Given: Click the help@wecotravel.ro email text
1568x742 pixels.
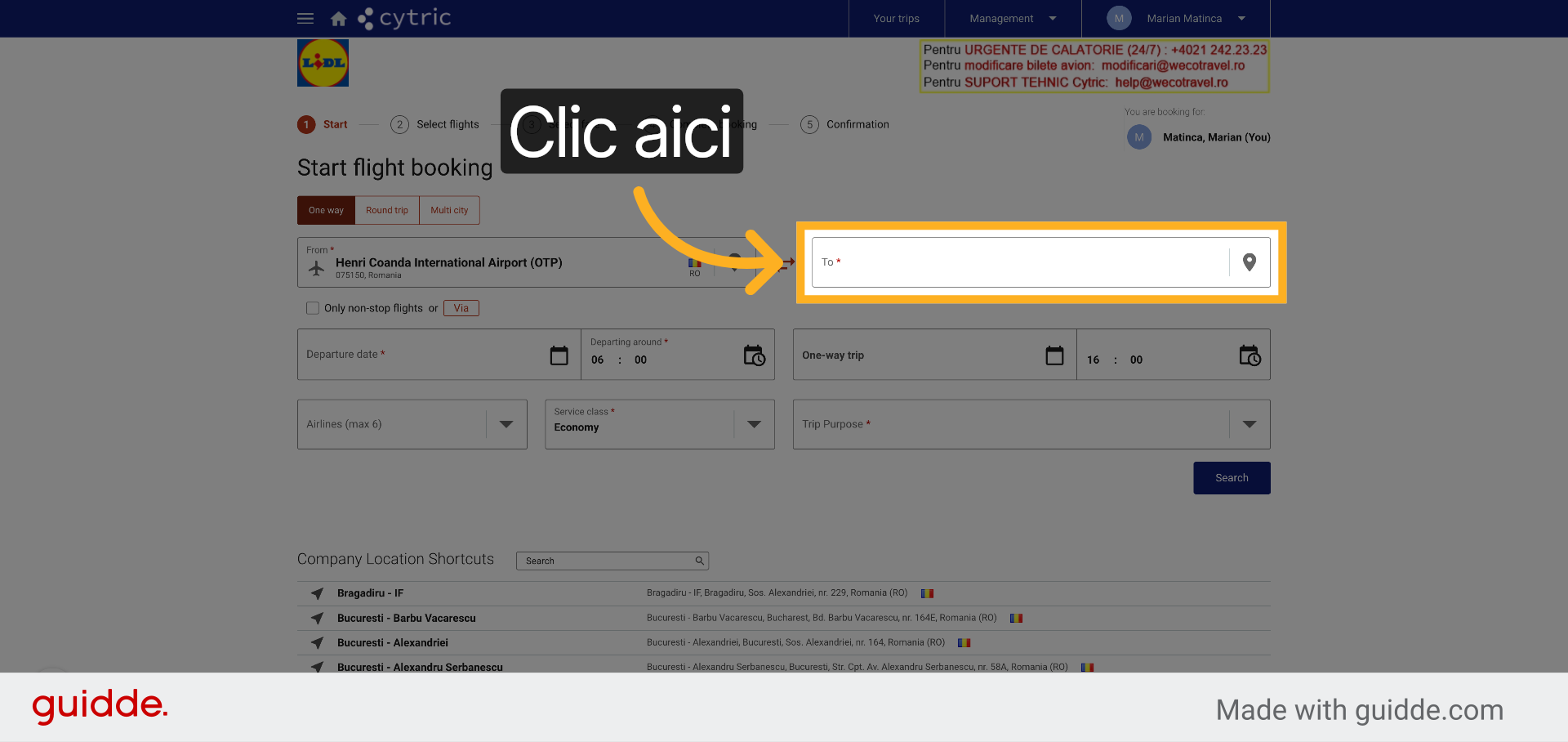Looking at the screenshot, I should coord(1171,83).
